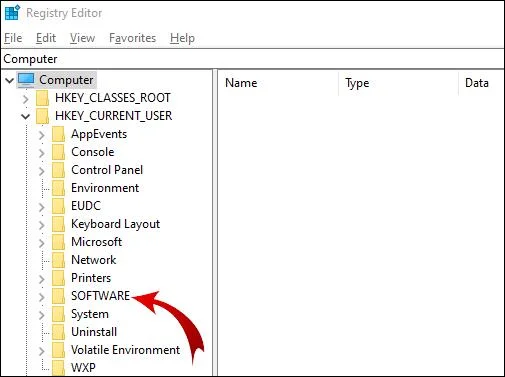Click the Volatile Environment folder icon

[x=59, y=350]
